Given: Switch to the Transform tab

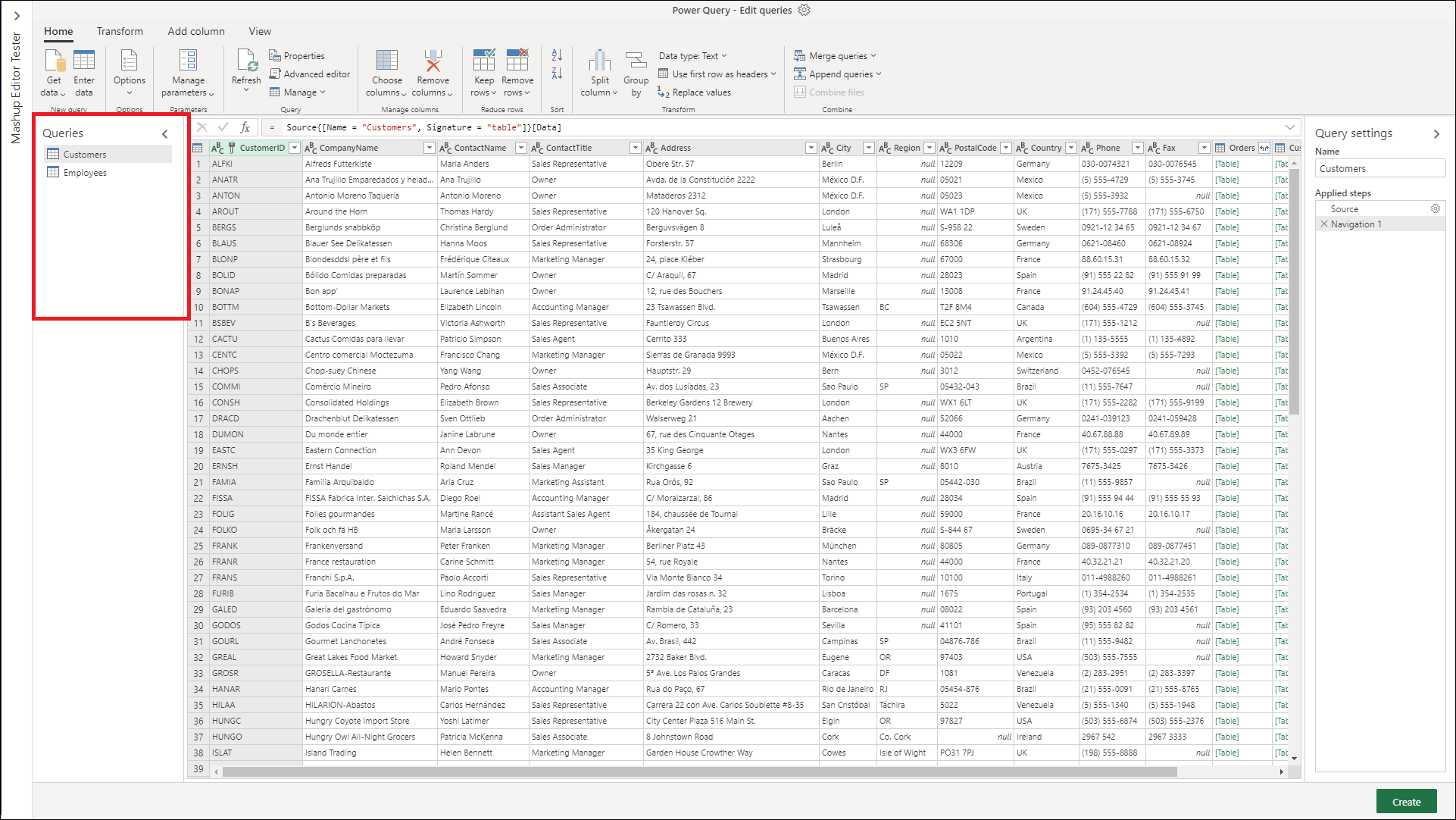Looking at the screenshot, I should pos(120,31).
